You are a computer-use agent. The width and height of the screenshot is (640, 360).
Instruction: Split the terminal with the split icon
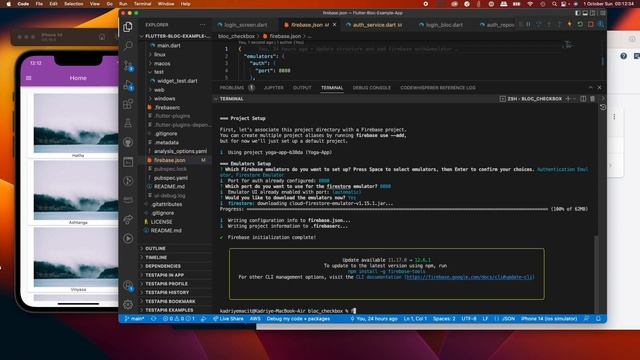point(583,99)
